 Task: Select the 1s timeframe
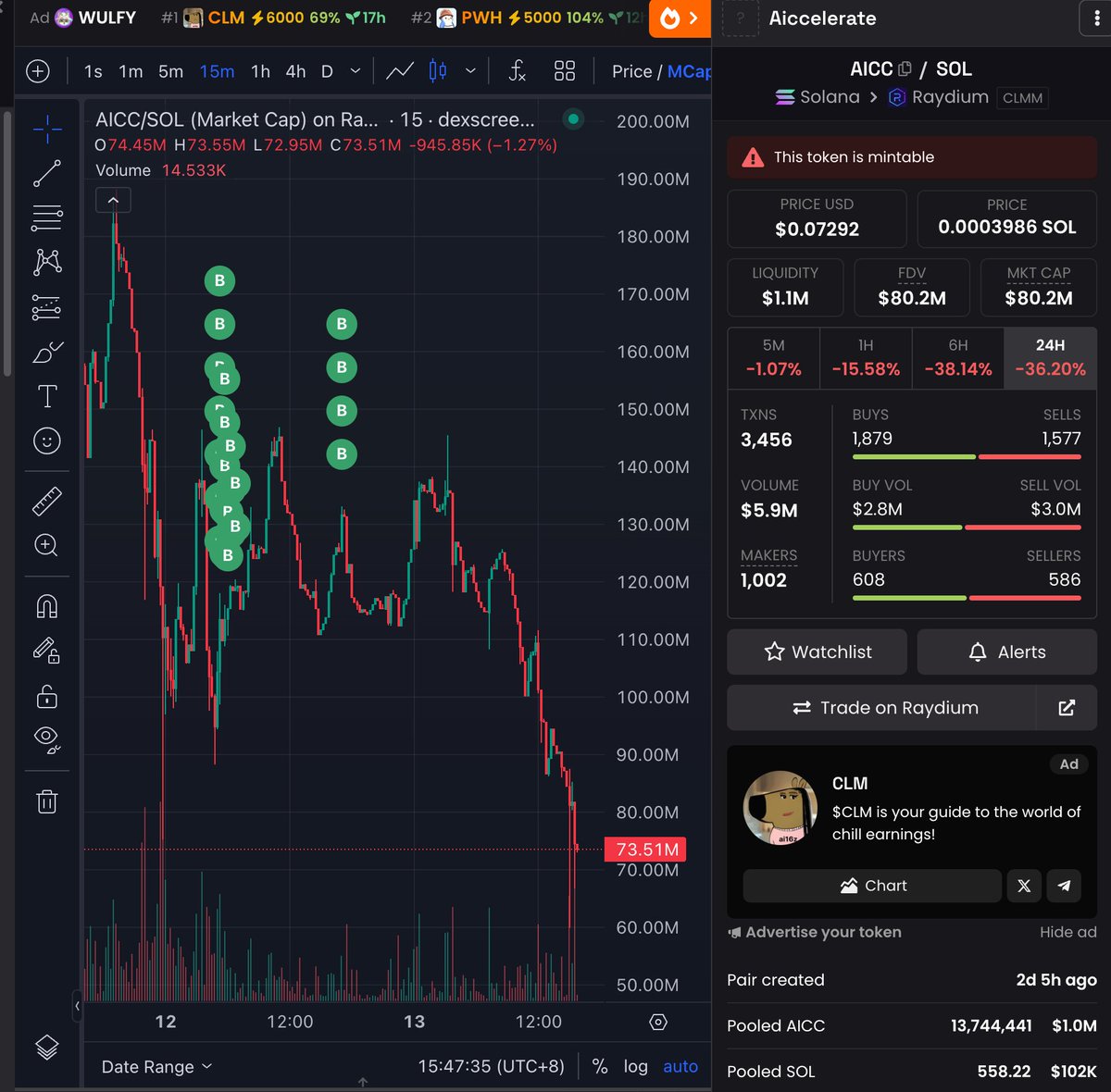tap(94, 71)
